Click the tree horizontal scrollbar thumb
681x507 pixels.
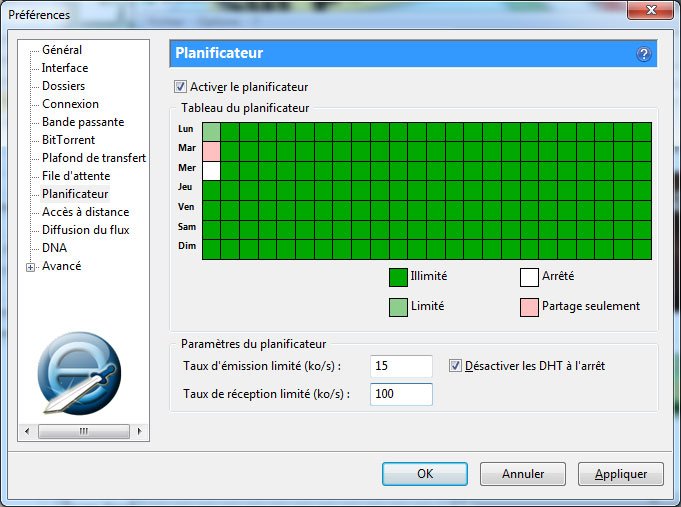coord(84,431)
